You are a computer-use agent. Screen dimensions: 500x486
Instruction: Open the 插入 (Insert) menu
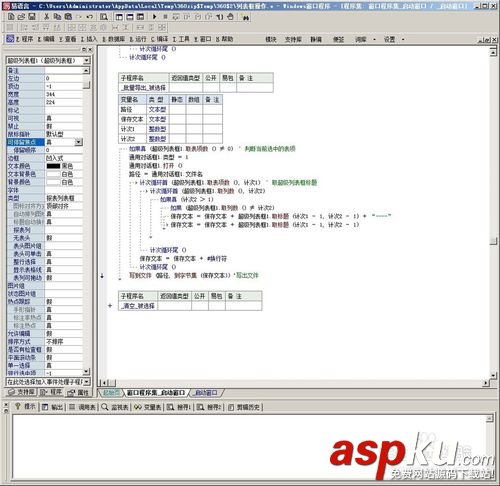(89, 39)
